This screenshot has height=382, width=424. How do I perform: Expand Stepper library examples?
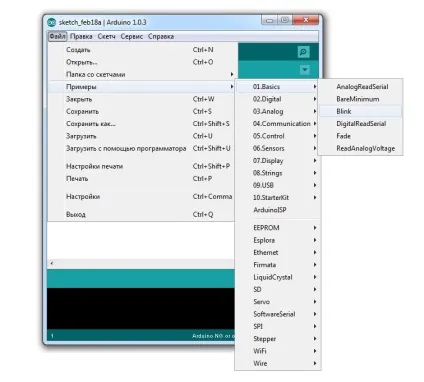tap(277, 339)
